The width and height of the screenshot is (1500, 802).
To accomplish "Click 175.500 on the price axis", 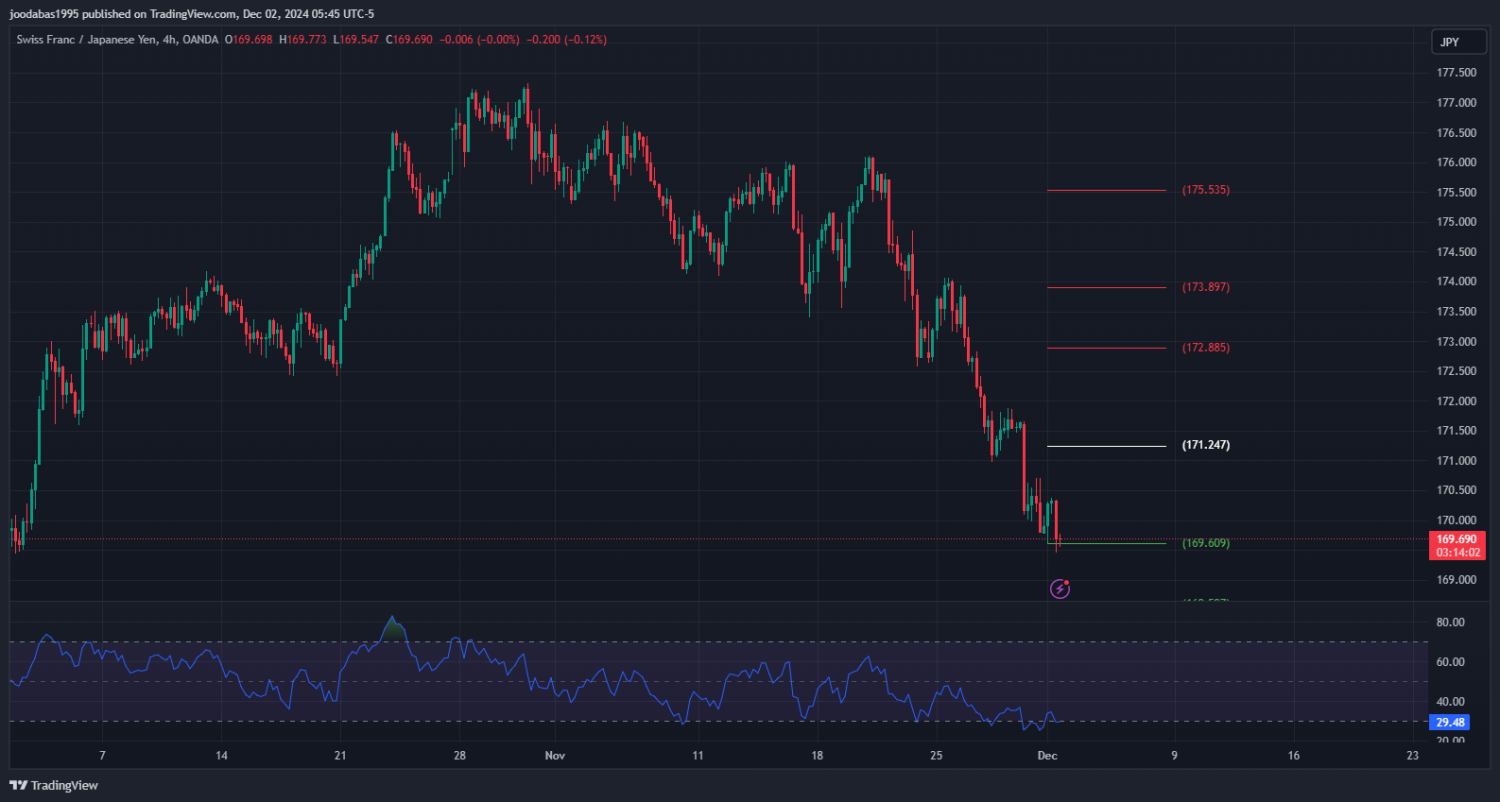I will point(1457,192).
